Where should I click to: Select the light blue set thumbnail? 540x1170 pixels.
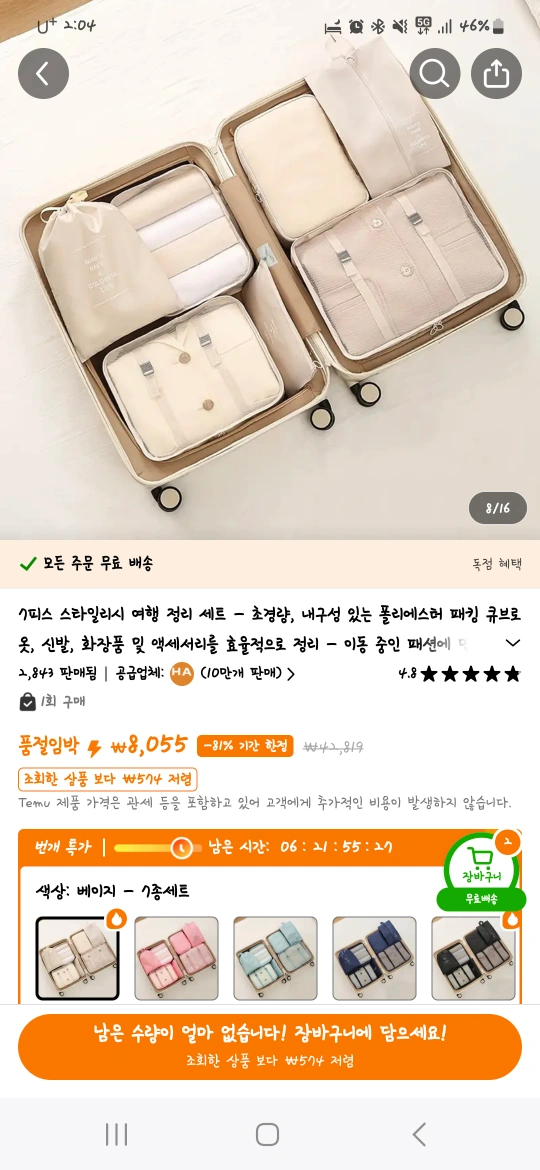tap(275, 958)
